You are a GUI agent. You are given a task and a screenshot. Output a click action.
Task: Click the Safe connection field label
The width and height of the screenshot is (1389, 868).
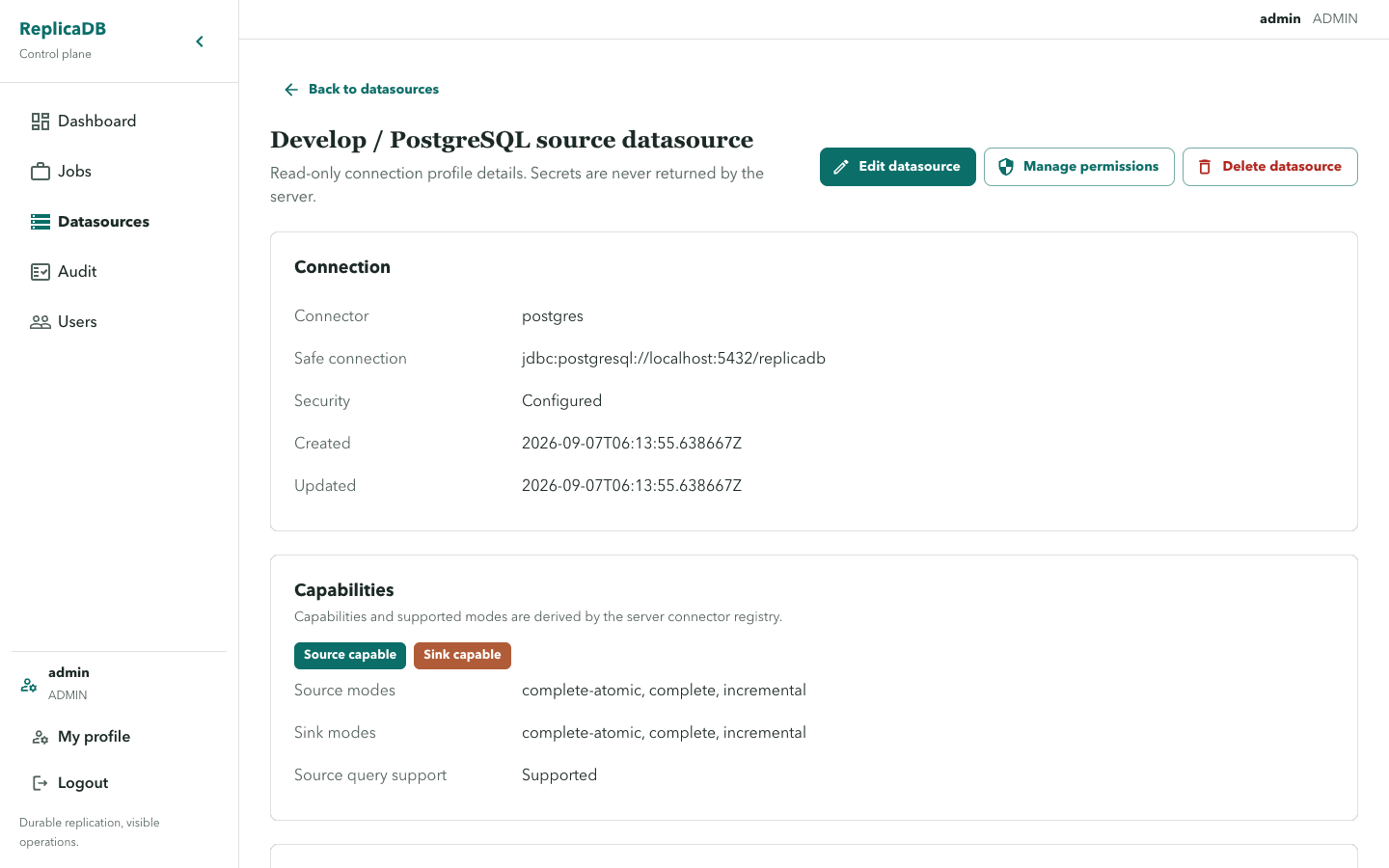[350, 359]
